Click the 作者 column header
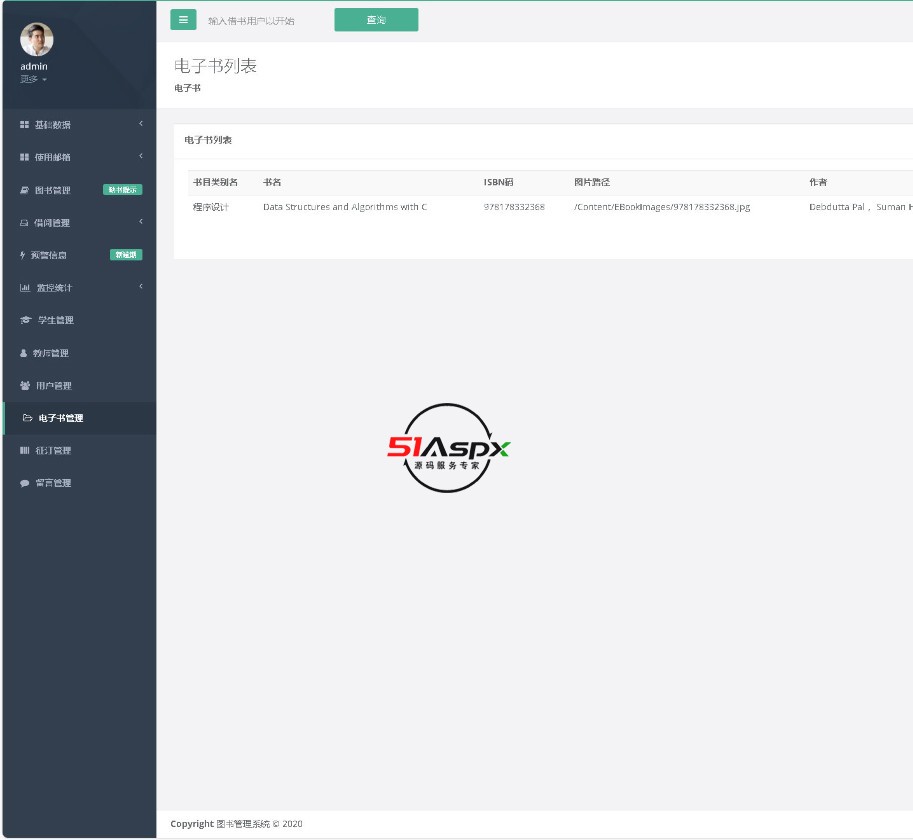The image size is (913, 840). tap(818, 182)
